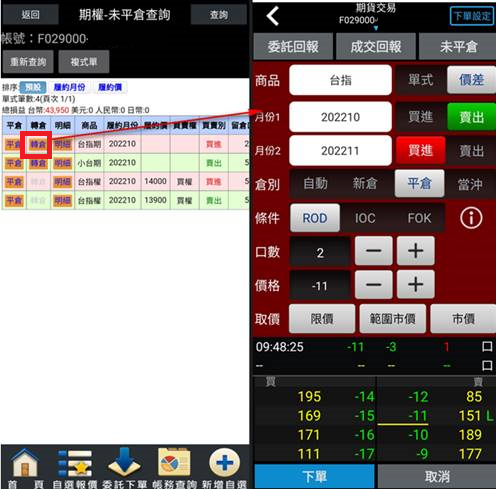This screenshot has width=496, height=489.
Task: Switch to 未平倉 tab
Action: tap(458, 47)
